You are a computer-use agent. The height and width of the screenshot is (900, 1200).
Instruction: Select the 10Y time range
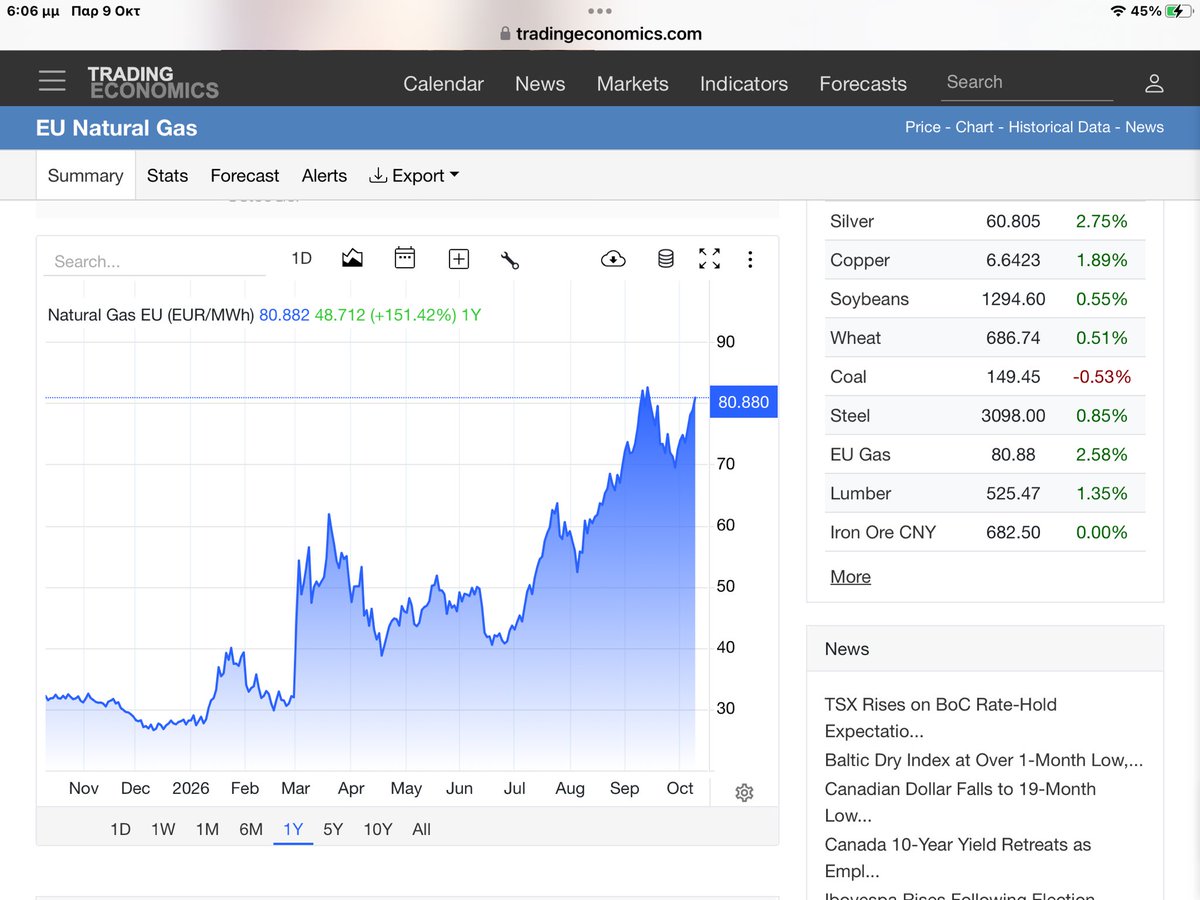(378, 829)
